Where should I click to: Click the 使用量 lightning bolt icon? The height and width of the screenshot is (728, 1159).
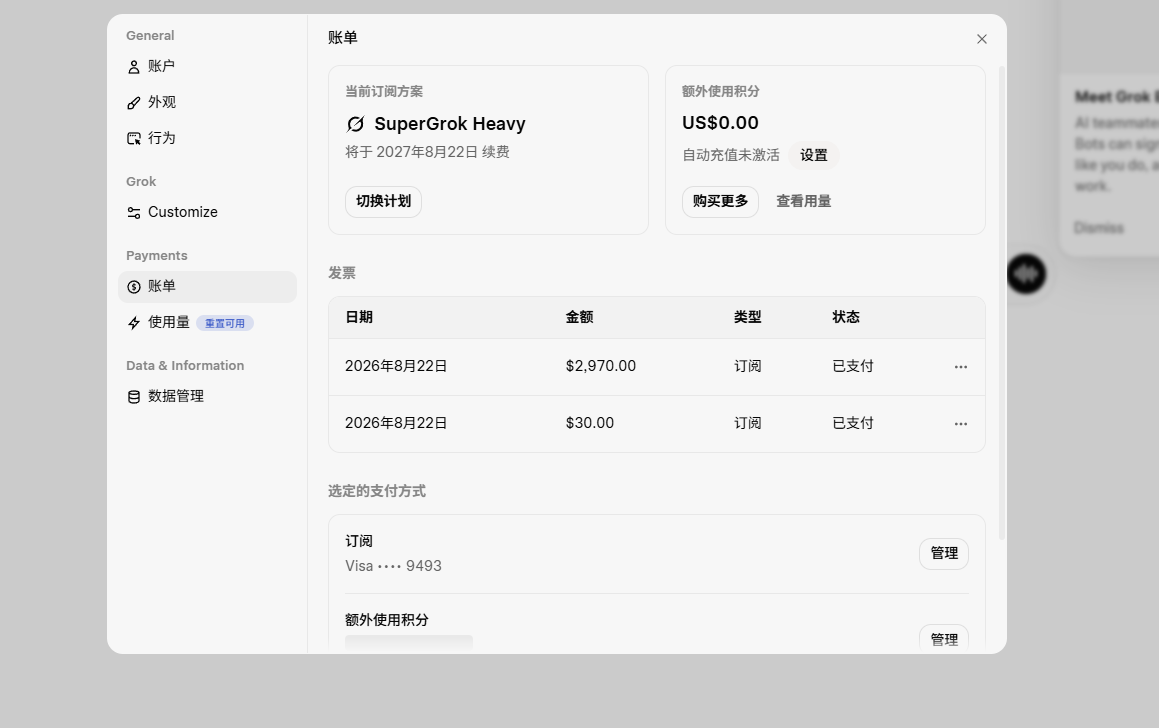point(134,323)
